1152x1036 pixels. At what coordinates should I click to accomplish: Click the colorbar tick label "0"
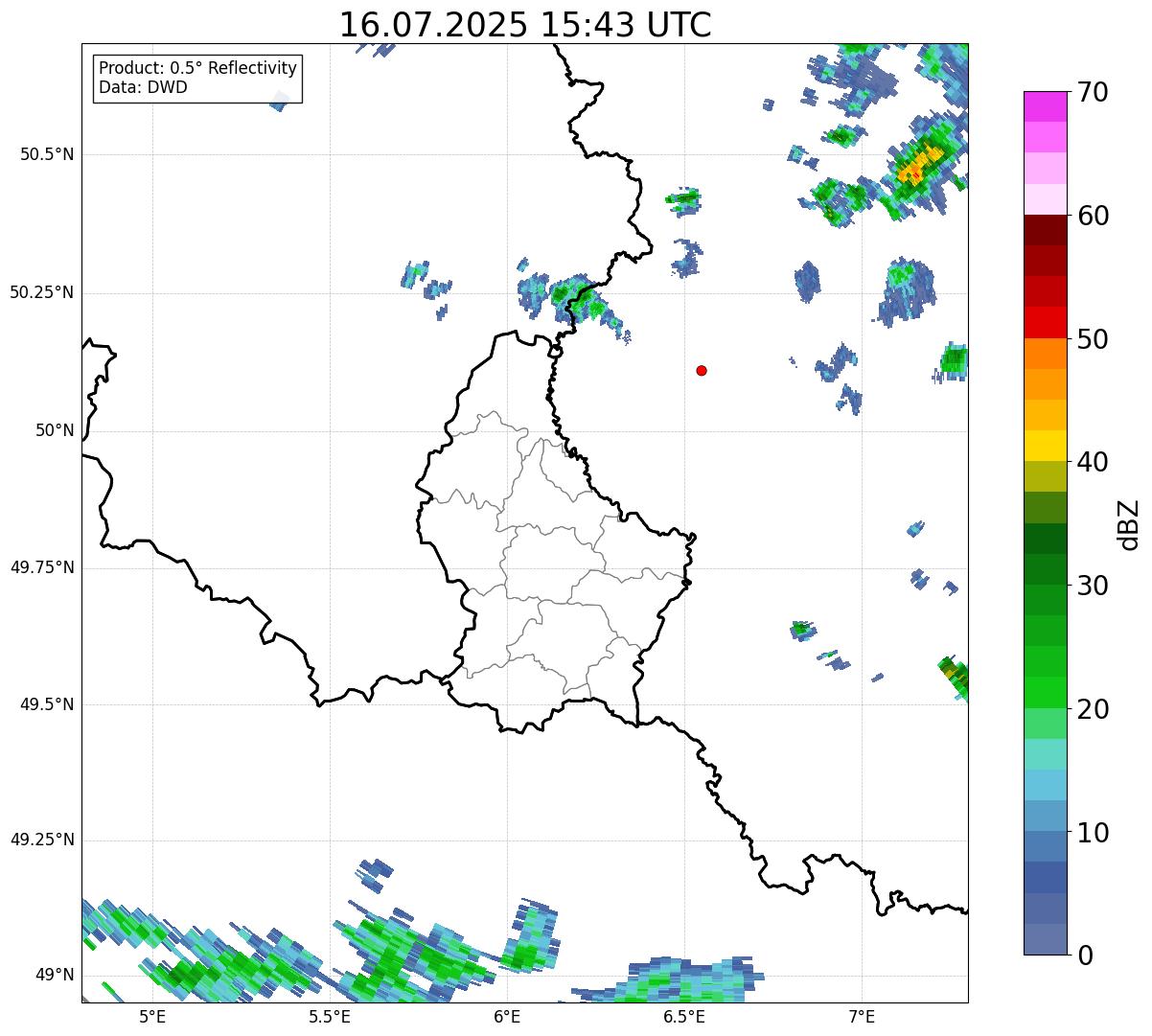(x=1084, y=955)
